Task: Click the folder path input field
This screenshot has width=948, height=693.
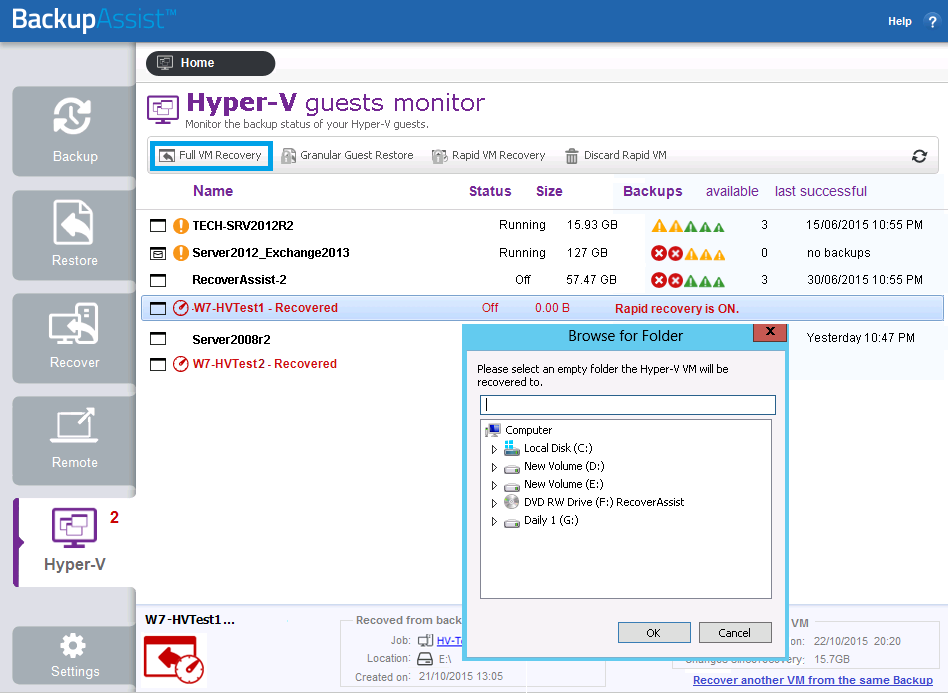Action: pos(628,405)
